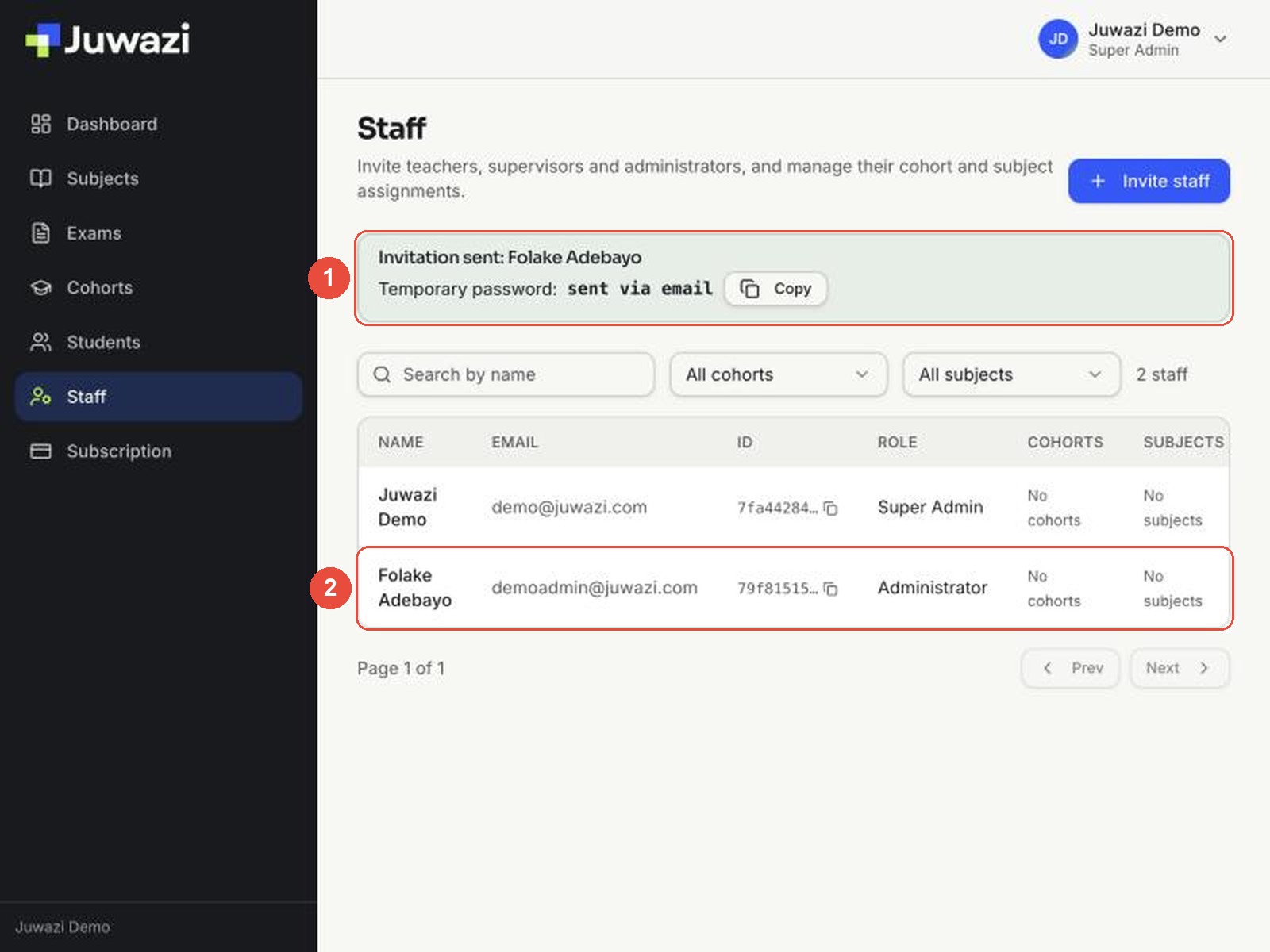Go to the previous page with Prev
The height and width of the screenshot is (952, 1270).
(1071, 668)
